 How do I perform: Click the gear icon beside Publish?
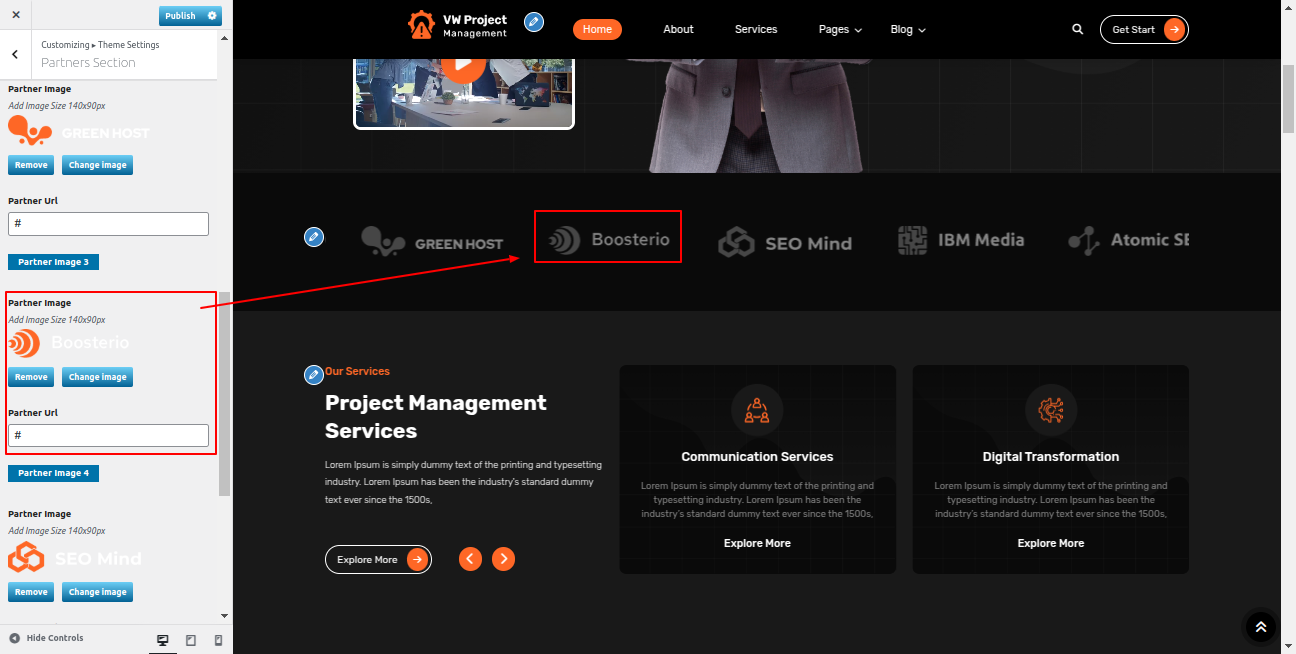[211, 16]
